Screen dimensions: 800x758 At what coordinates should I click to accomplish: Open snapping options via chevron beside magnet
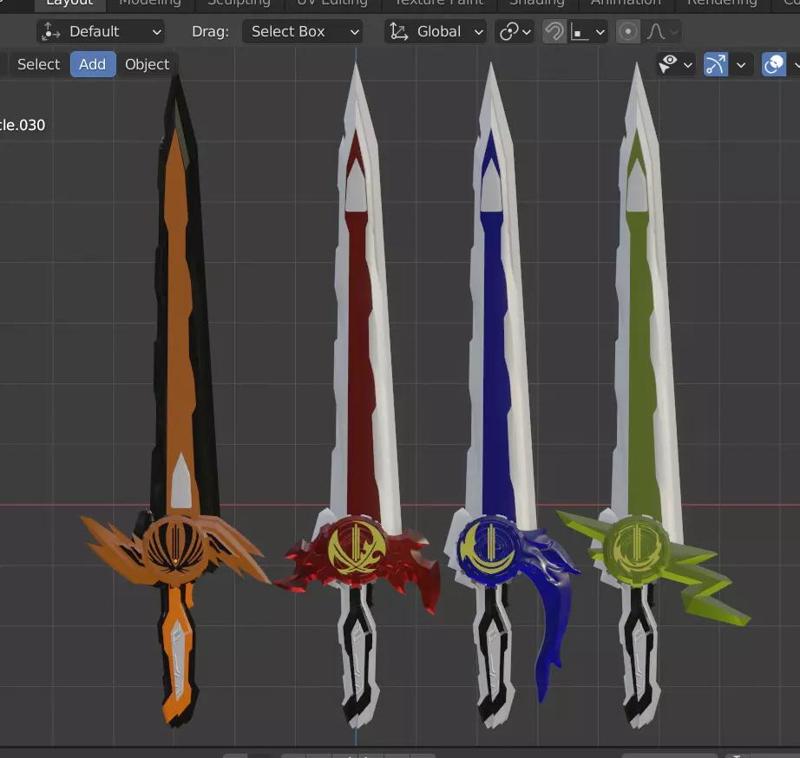(600, 31)
